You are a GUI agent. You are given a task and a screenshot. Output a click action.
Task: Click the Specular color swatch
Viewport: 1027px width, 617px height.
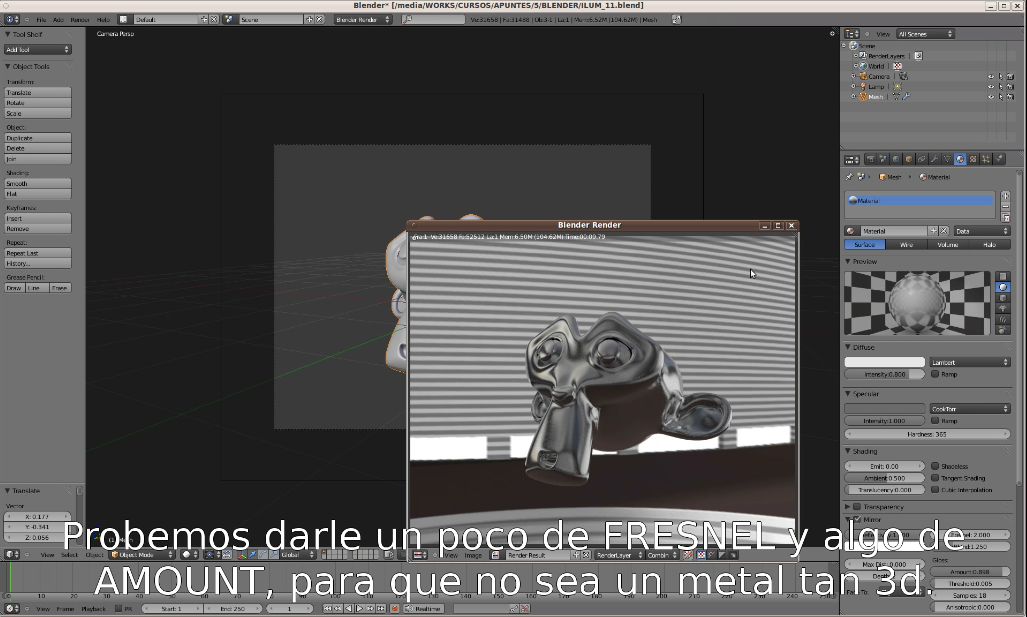click(x=885, y=409)
